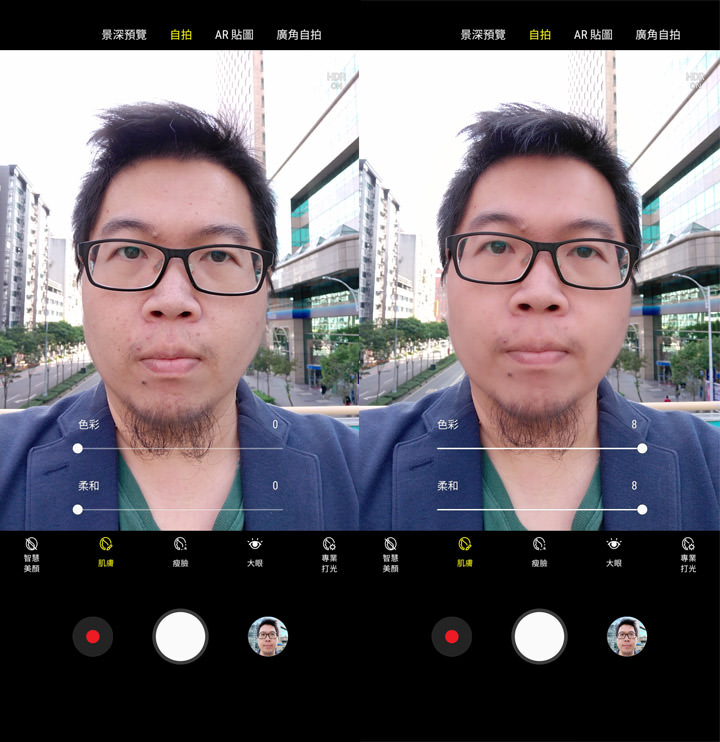Switch to AR 貼圖 tab on left screen

[x=235, y=34]
